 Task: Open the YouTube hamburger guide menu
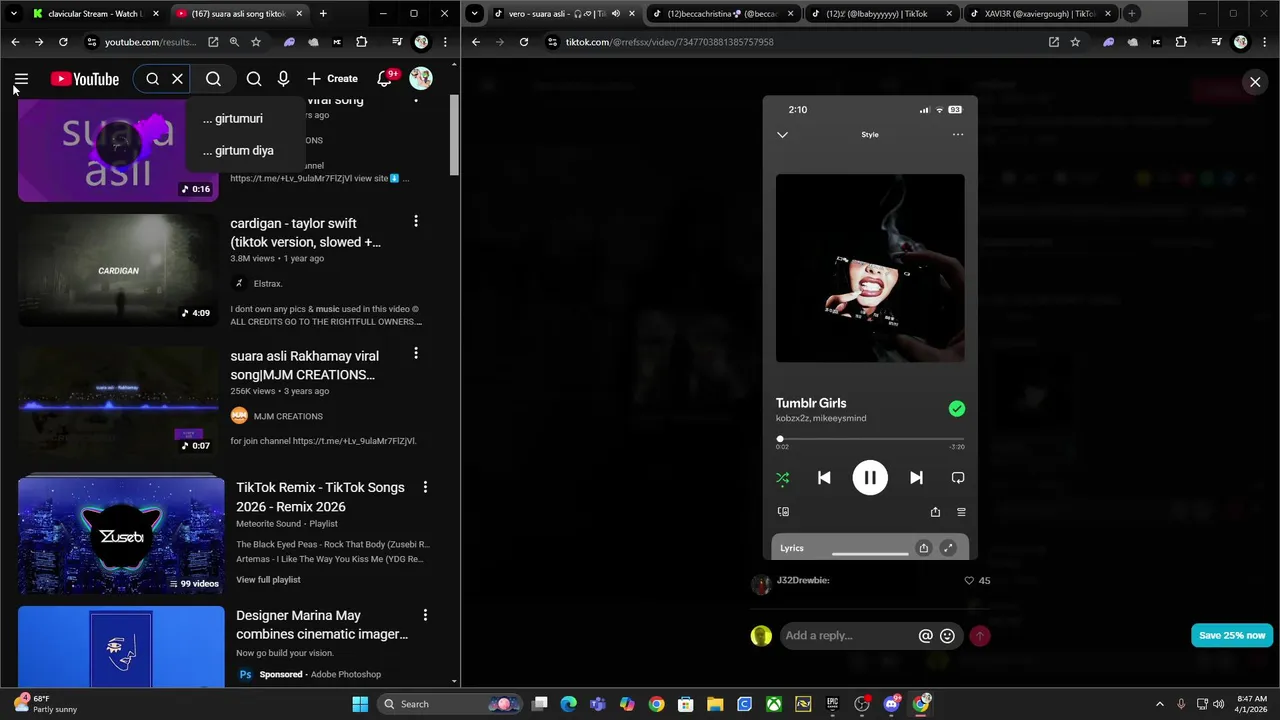[21, 79]
